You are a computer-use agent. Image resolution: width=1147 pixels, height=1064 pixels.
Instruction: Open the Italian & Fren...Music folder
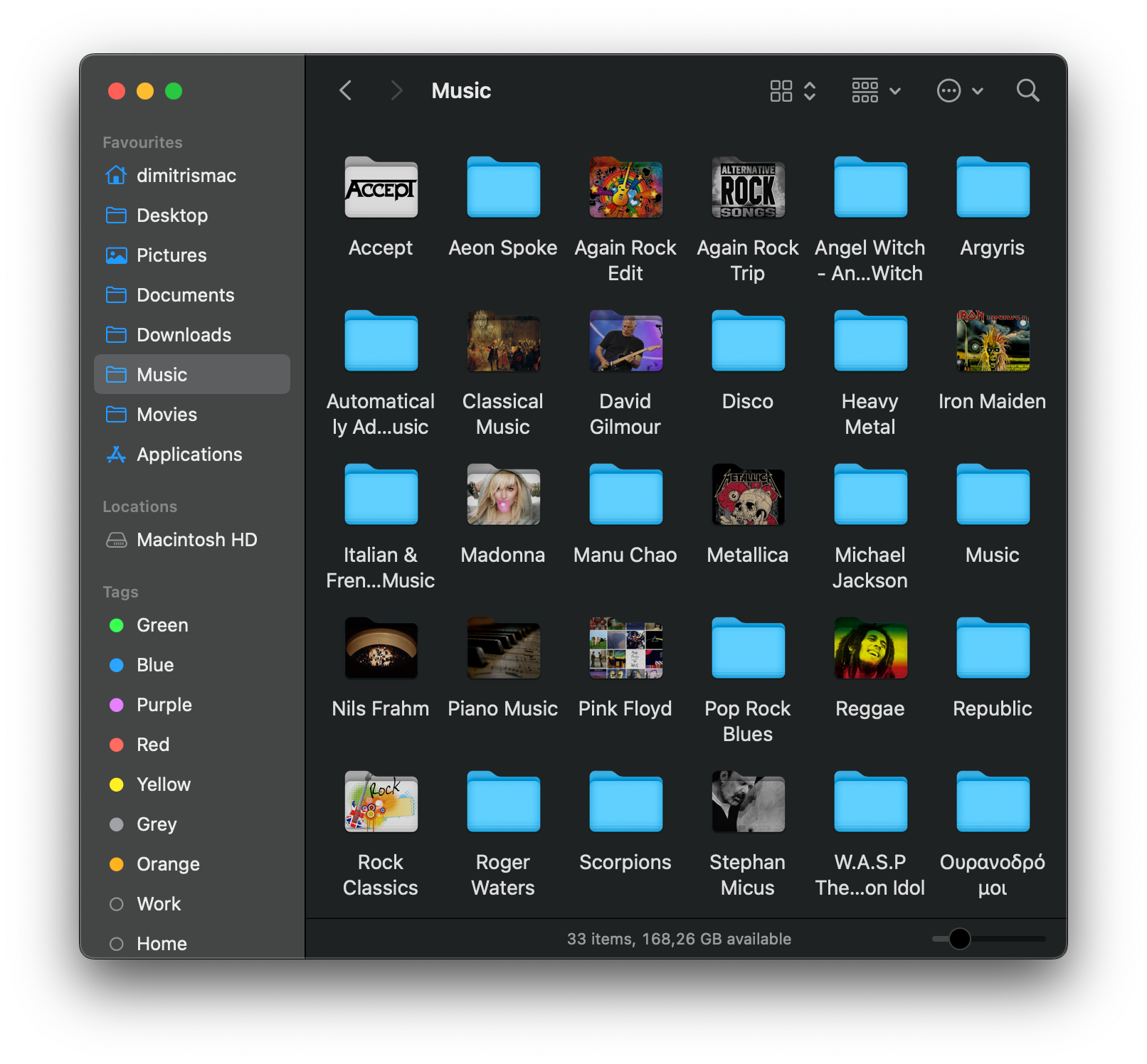pyautogui.click(x=381, y=494)
